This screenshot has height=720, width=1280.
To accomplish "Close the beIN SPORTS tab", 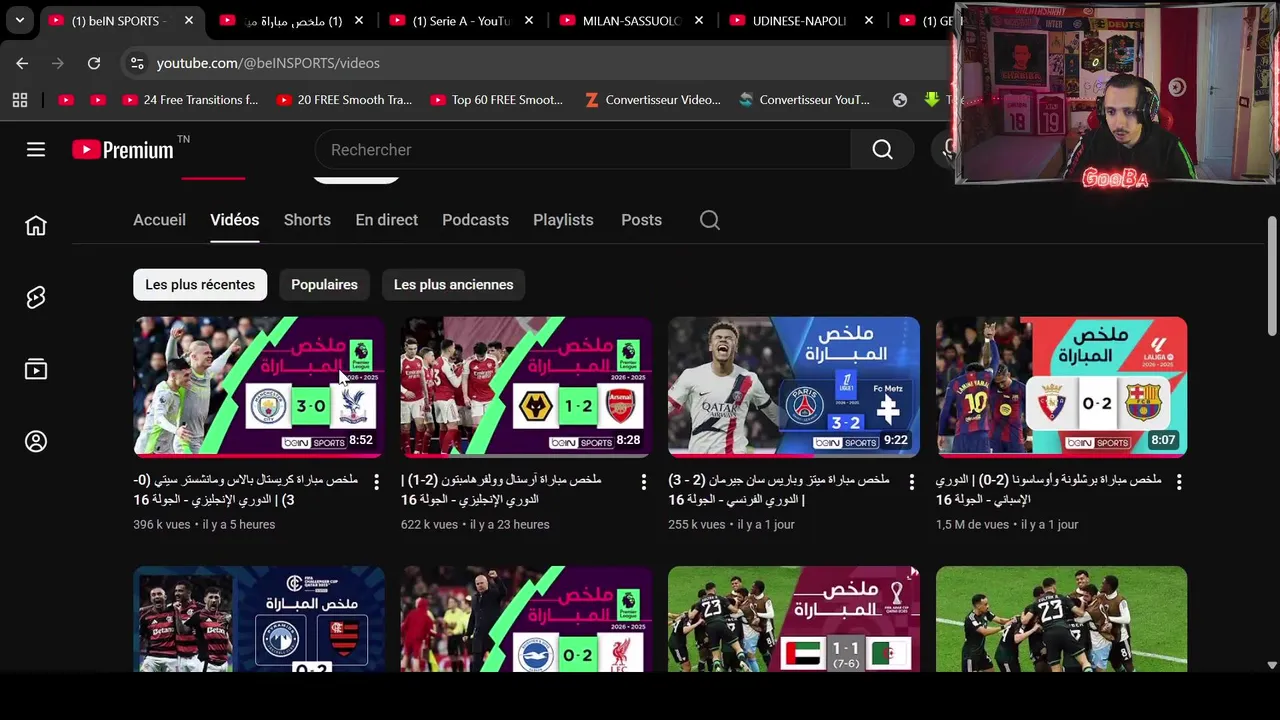I will pyautogui.click(x=189, y=21).
